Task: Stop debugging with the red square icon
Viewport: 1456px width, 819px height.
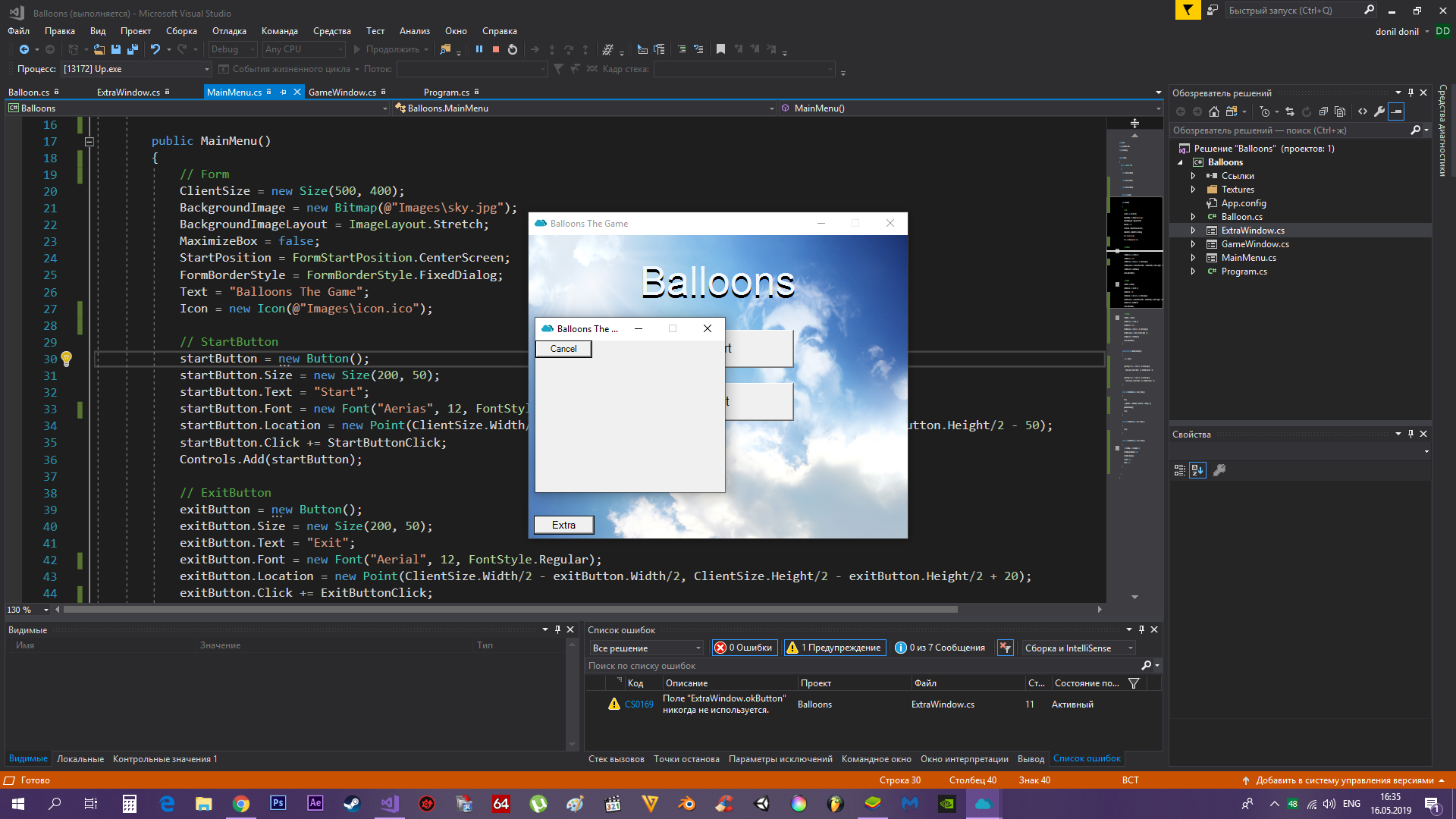Action: [x=496, y=49]
